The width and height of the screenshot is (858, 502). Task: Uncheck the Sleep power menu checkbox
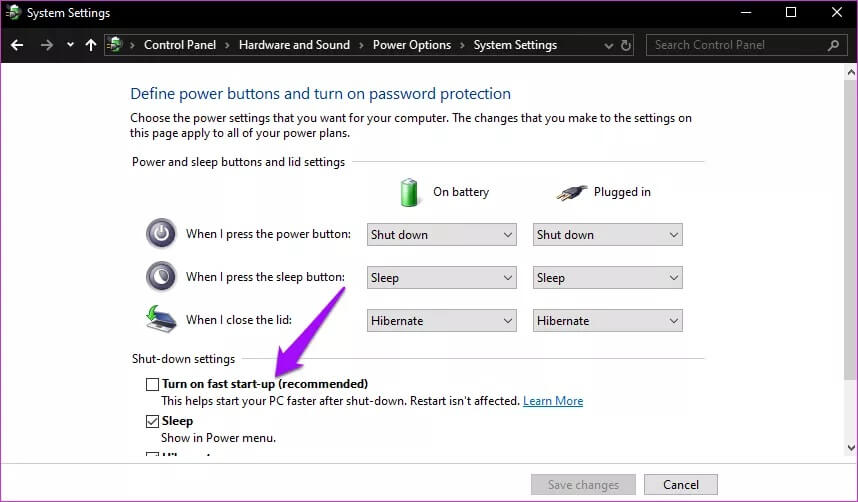click(152, 421)
